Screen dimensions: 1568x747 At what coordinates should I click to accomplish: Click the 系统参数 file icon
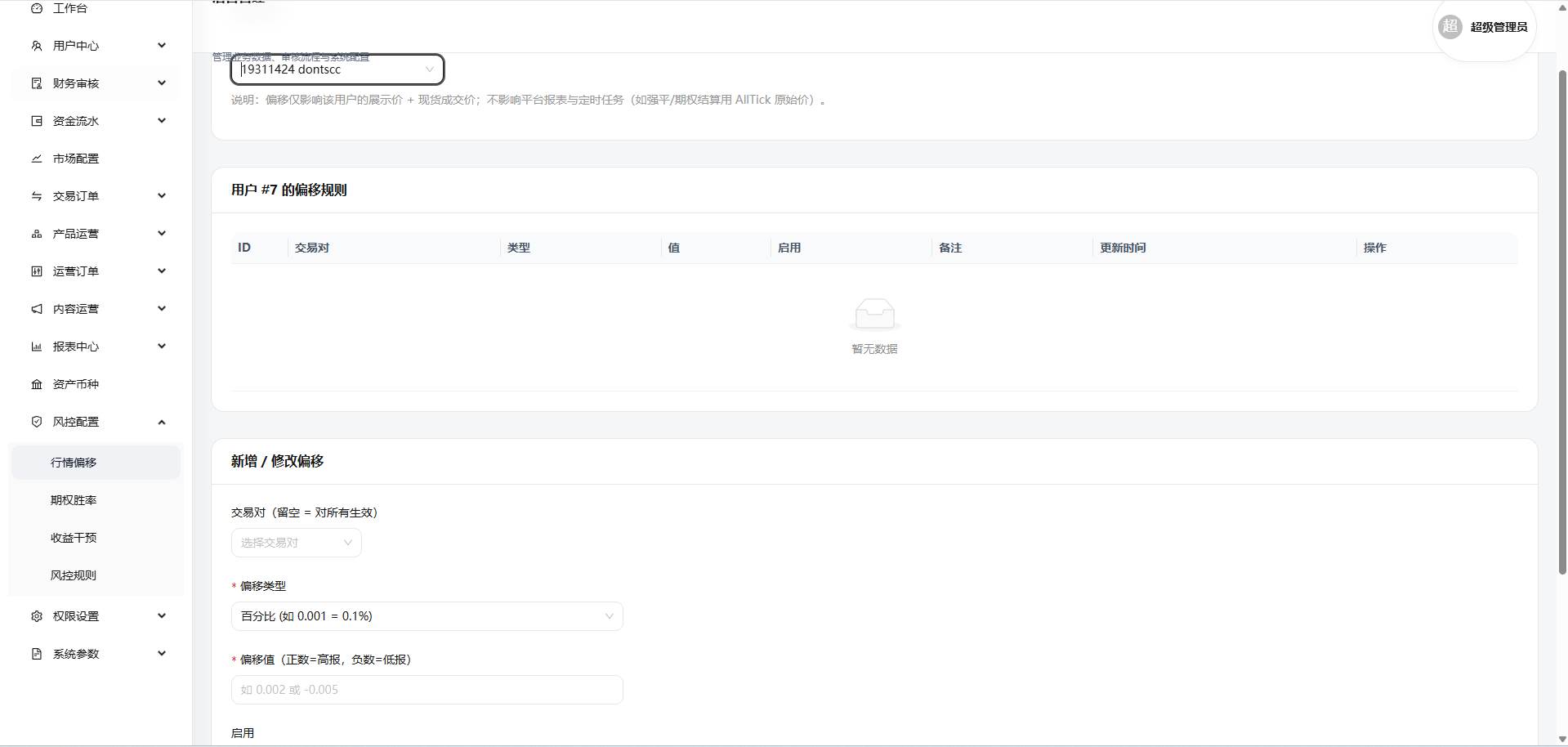(37, 654)
